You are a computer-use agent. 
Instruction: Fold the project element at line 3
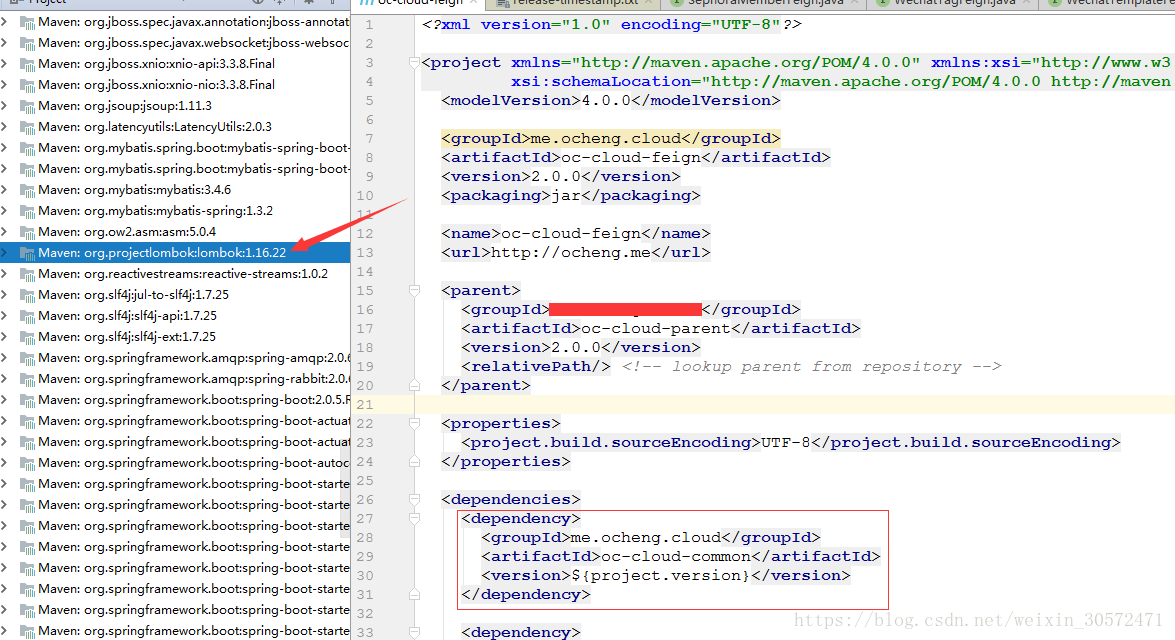tap(414, 63)
